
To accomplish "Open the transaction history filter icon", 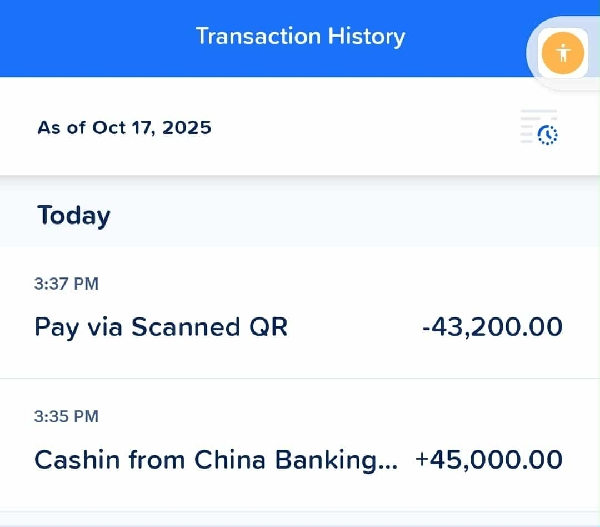I will pyautogui.click(x=539, y=127).
